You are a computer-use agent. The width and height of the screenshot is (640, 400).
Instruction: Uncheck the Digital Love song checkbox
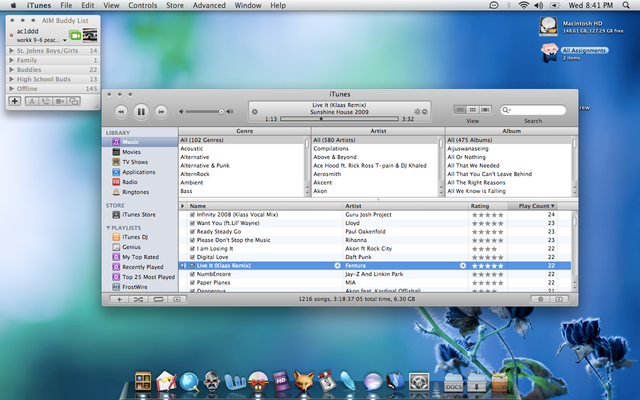(192, 256)
